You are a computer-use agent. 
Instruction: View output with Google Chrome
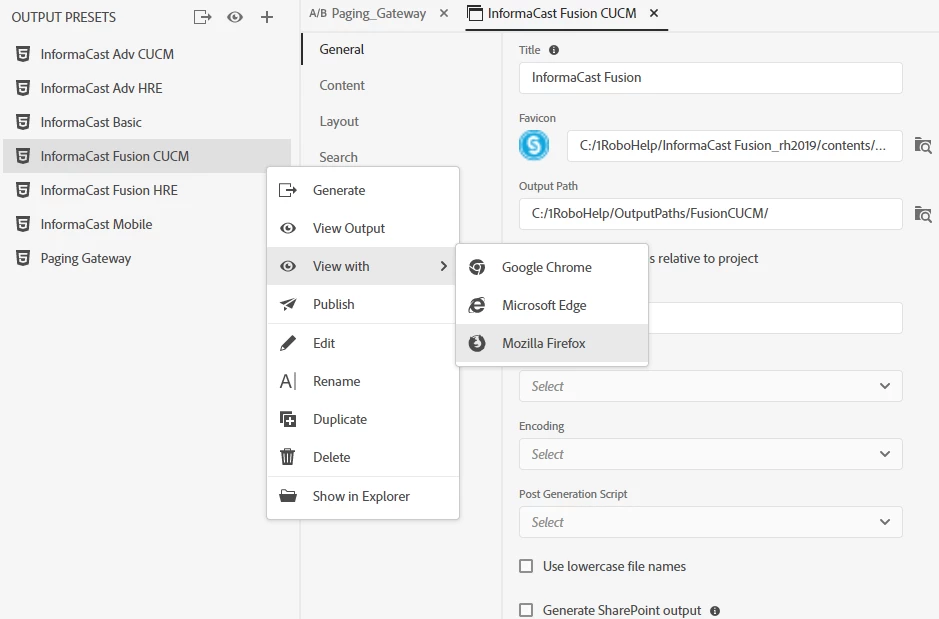tap(552, 267)
